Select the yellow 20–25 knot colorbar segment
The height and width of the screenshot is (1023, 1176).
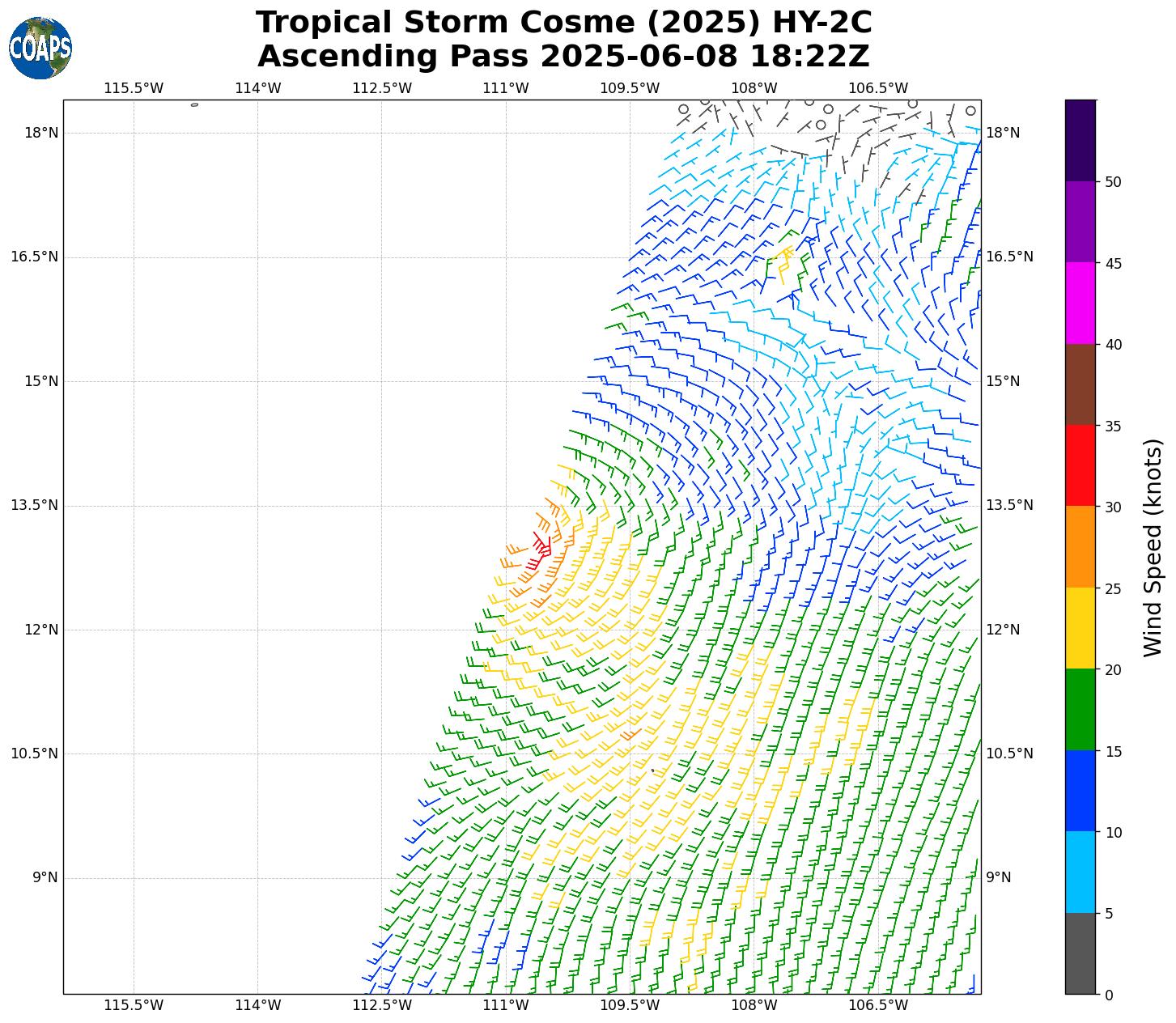coord(1080,628)
